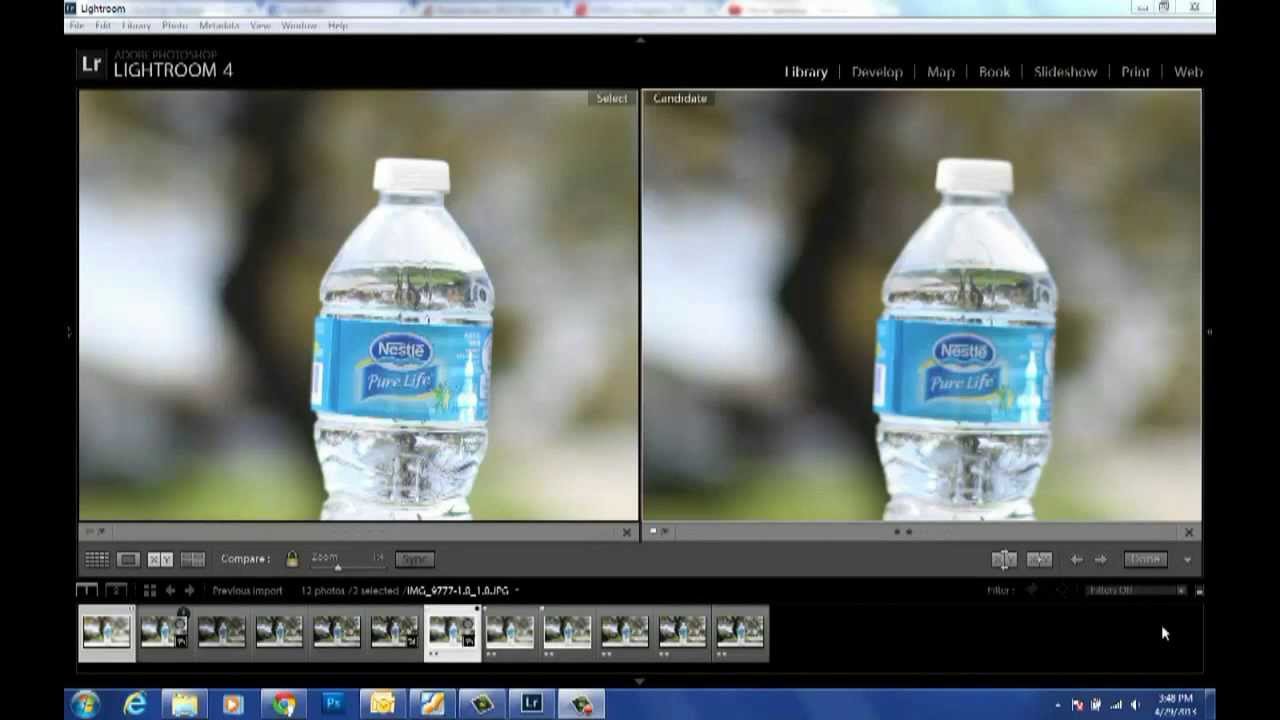
Task: Switch to the Slideshow module
Action: 1066,72
